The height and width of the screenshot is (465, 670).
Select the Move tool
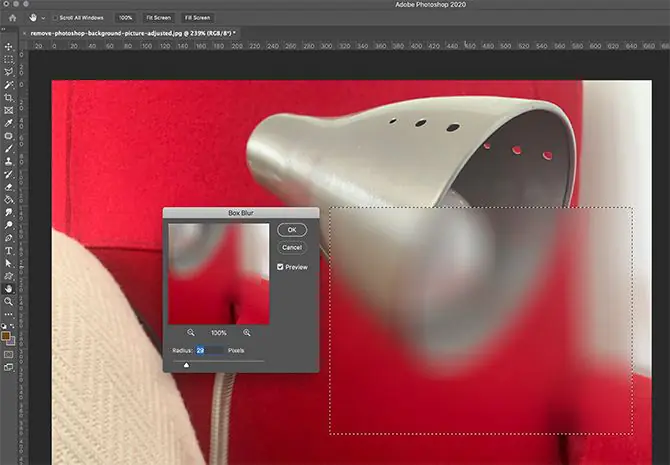9,47
